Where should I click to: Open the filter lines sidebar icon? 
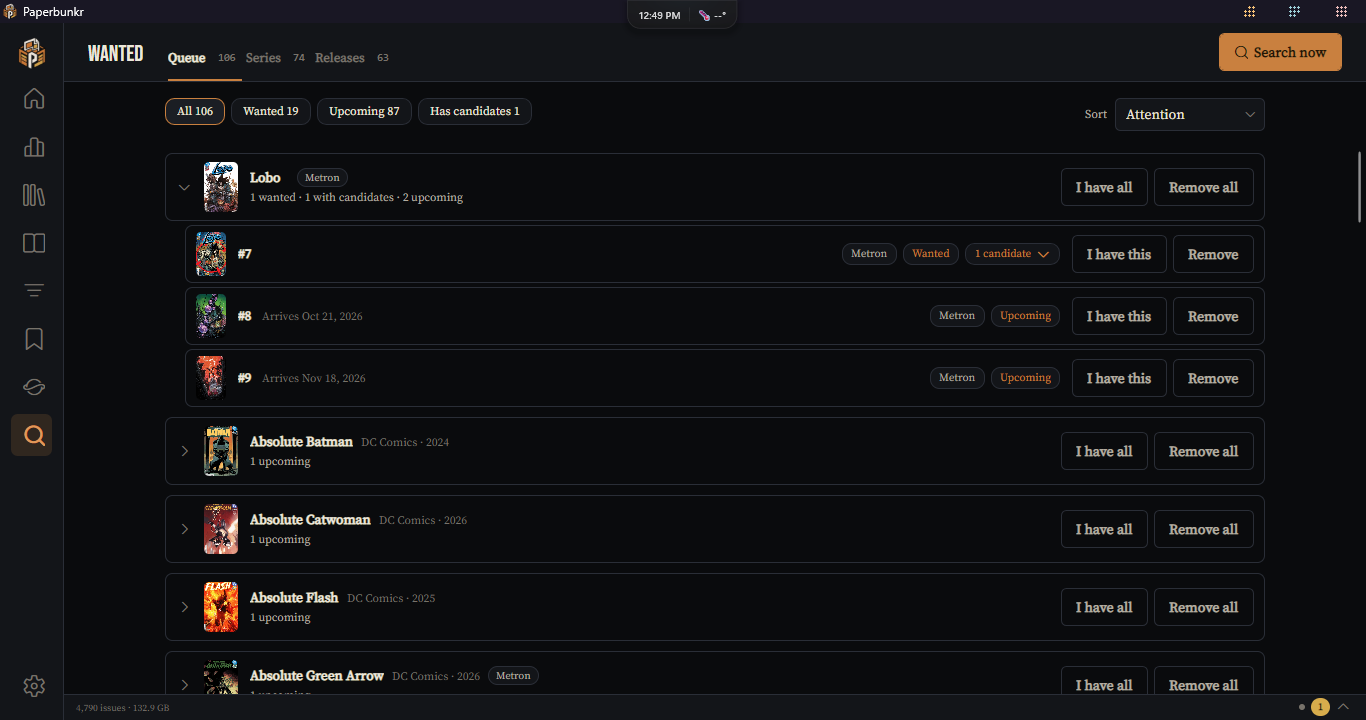[x=34, y=291]
